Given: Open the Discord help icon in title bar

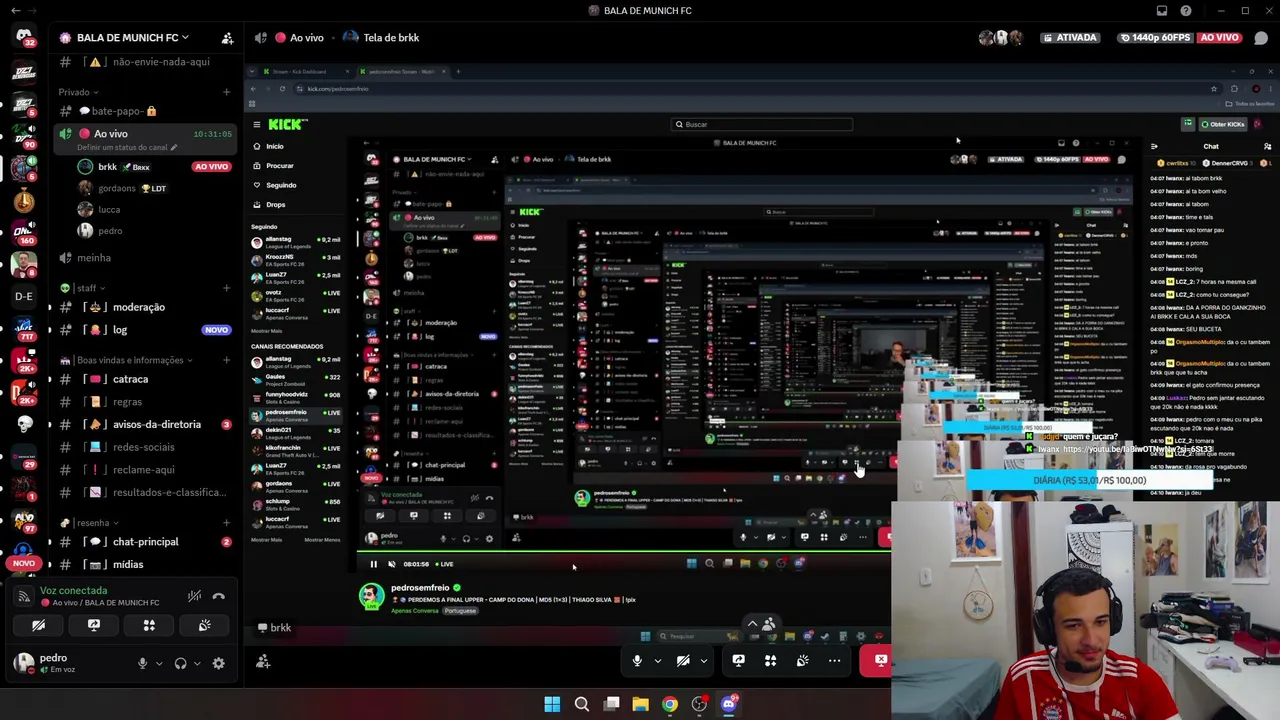Looking at the screenshot, I should [x=1186, y=11].
